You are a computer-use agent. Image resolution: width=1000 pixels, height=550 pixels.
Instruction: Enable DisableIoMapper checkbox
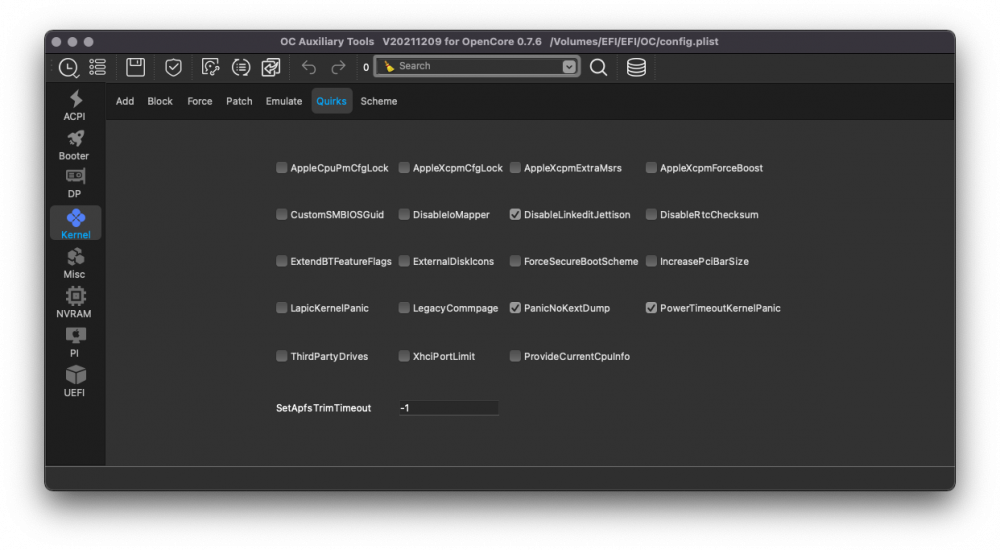point(404,214)
